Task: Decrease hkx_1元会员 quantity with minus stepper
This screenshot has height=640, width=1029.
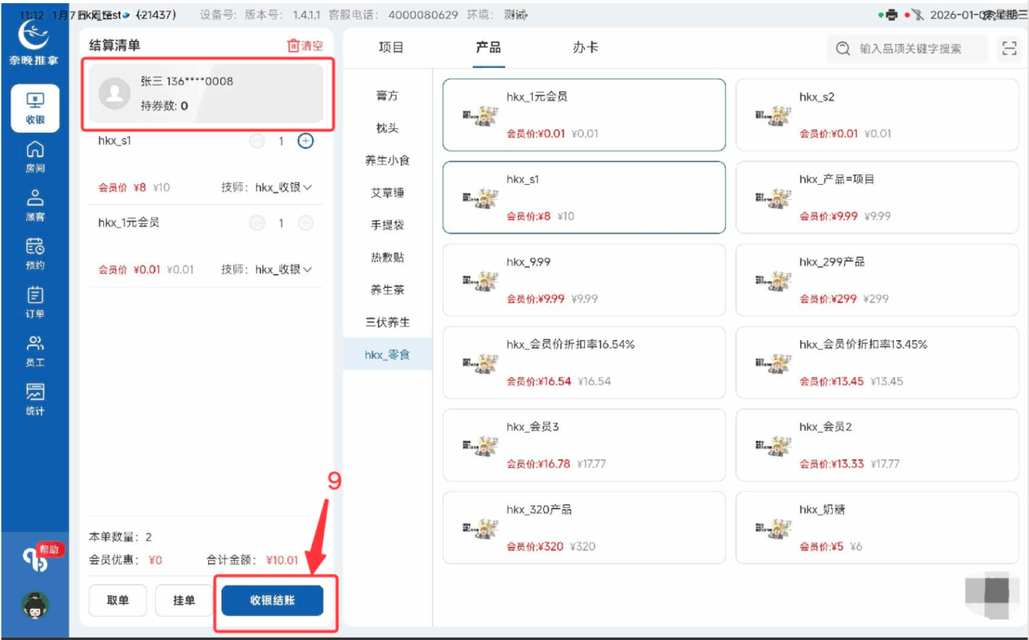Action: [x=256, y=223]
